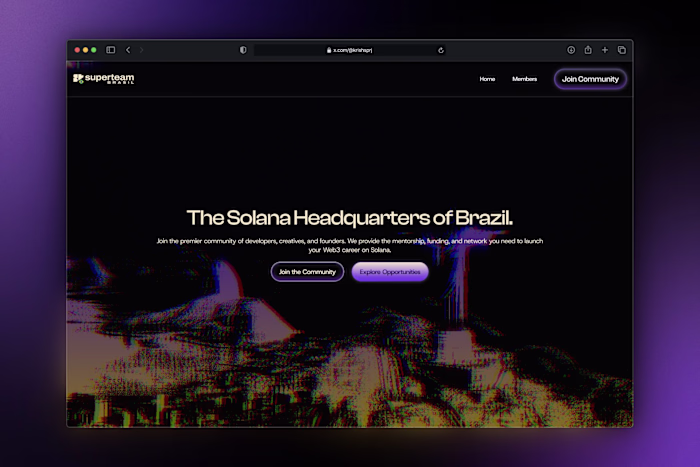Viewport: 700px width, 467px height.
Task: Open the share sheet icon
Action: [588, 50]
